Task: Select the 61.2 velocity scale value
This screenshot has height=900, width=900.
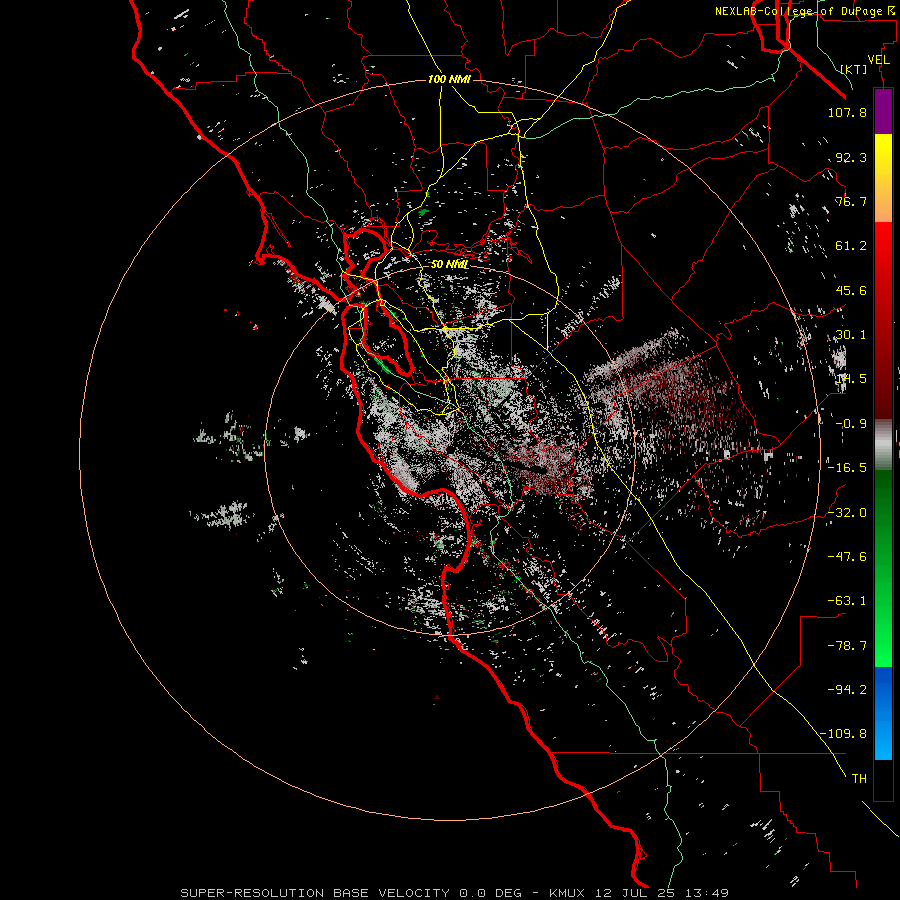Action: pyautogui.click(x=851, y=246)
